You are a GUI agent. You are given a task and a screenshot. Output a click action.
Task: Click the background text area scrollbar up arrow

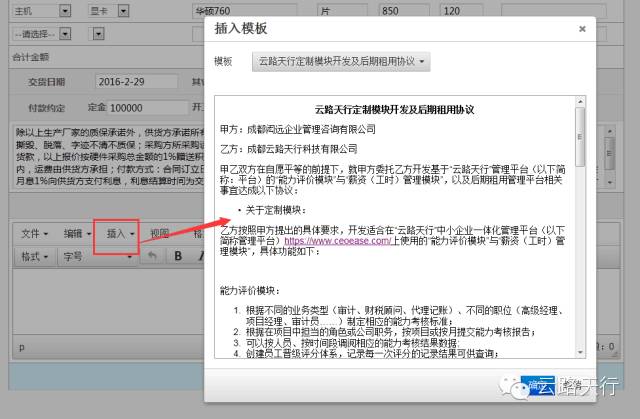(609, 131)
